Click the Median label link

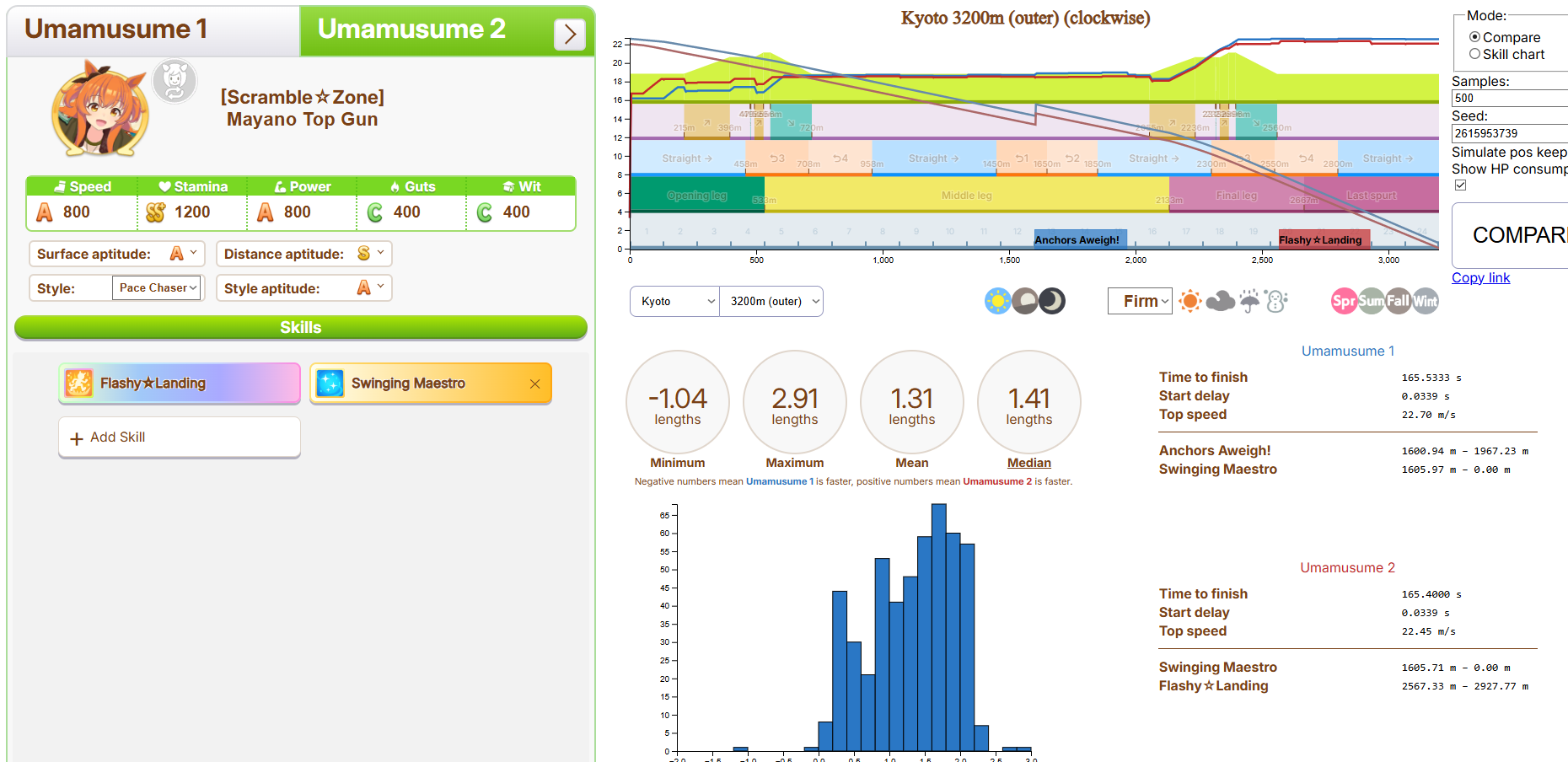pos(1029,463)
